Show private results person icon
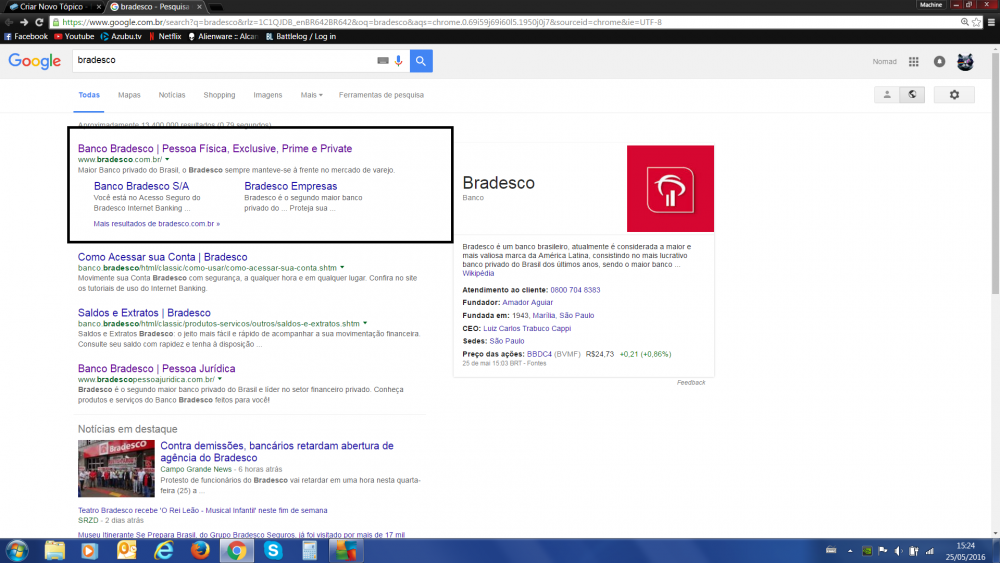Image resolution: width=1000 pixels, height=563 pixels. click(887, 94)
